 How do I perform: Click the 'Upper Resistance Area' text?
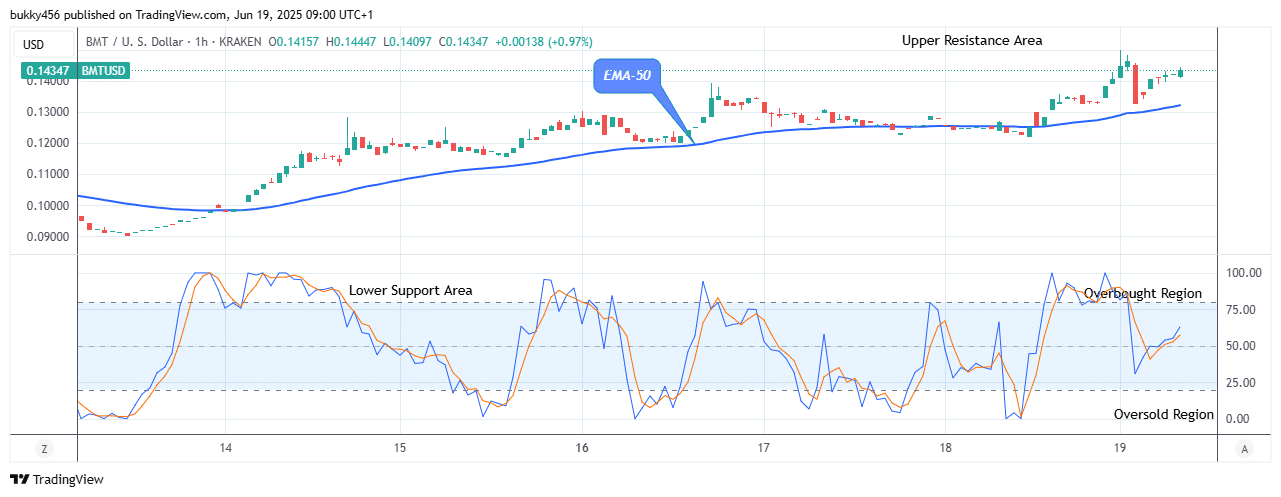[x=972, y=41]
